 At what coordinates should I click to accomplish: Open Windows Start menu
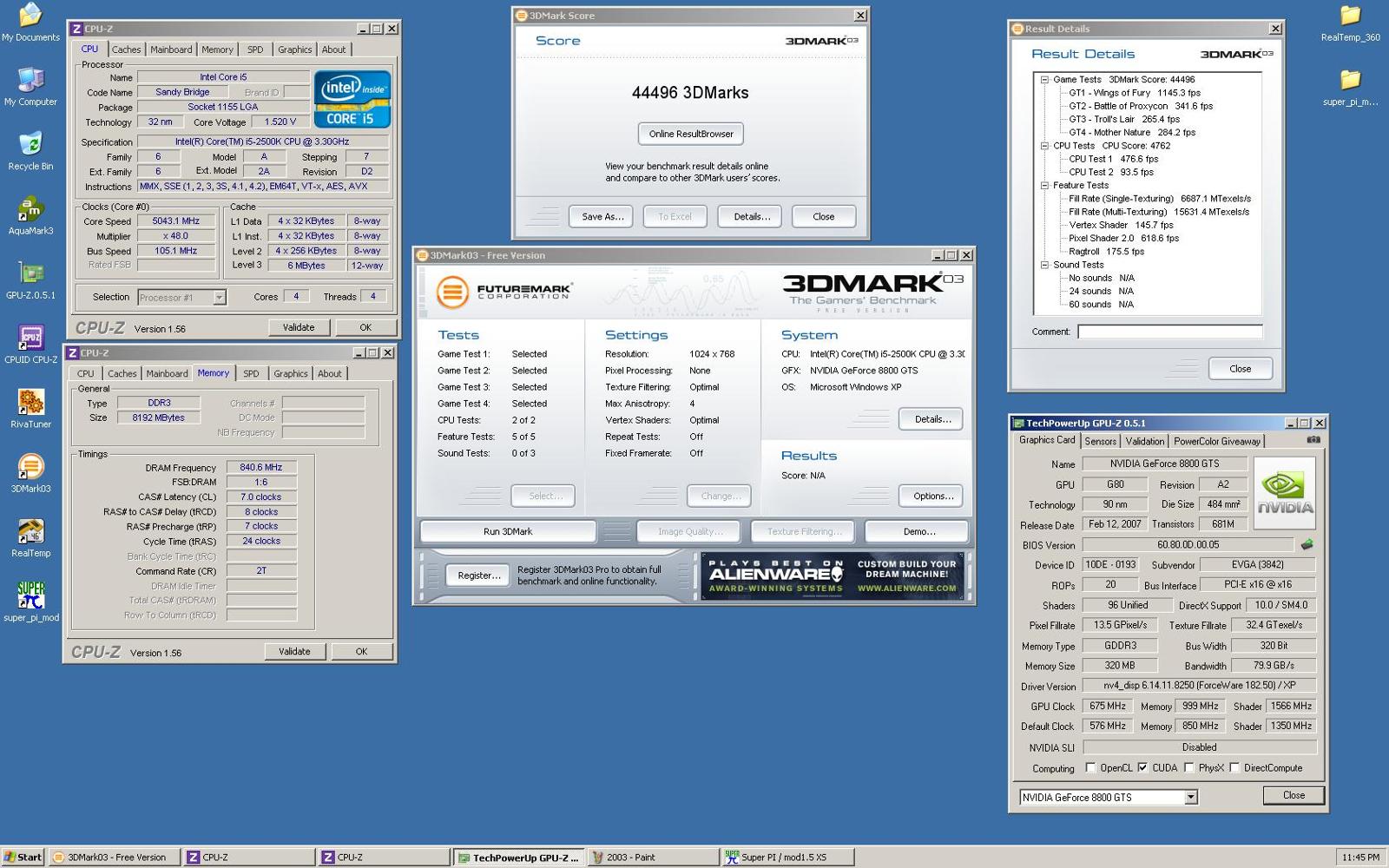[x=23, y=857]
